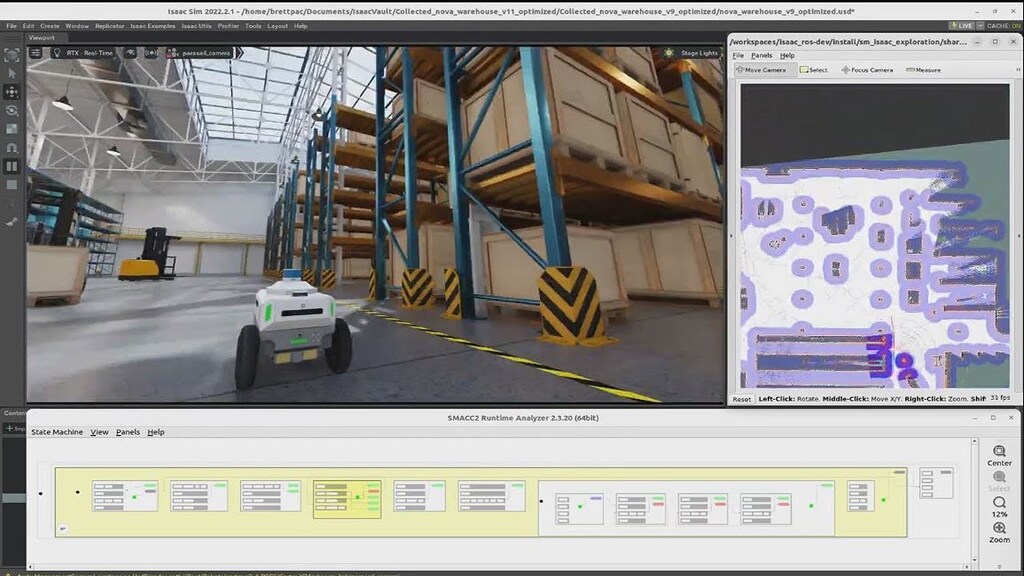Open the viewport settings hamburger icon
Screen dimensions: 1024x576
tap(34, 53)
